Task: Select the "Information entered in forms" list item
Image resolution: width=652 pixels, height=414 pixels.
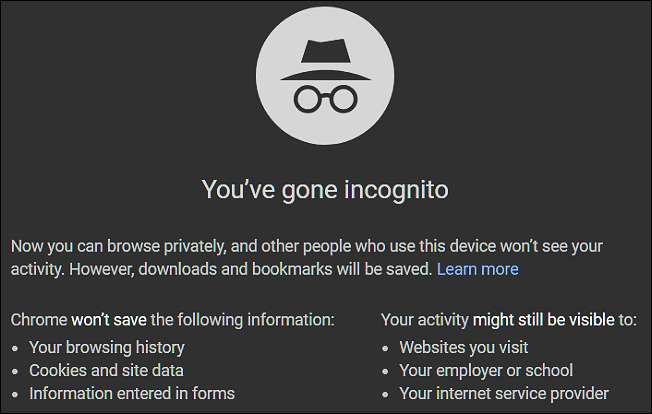Action: click(x=131, y=393)
